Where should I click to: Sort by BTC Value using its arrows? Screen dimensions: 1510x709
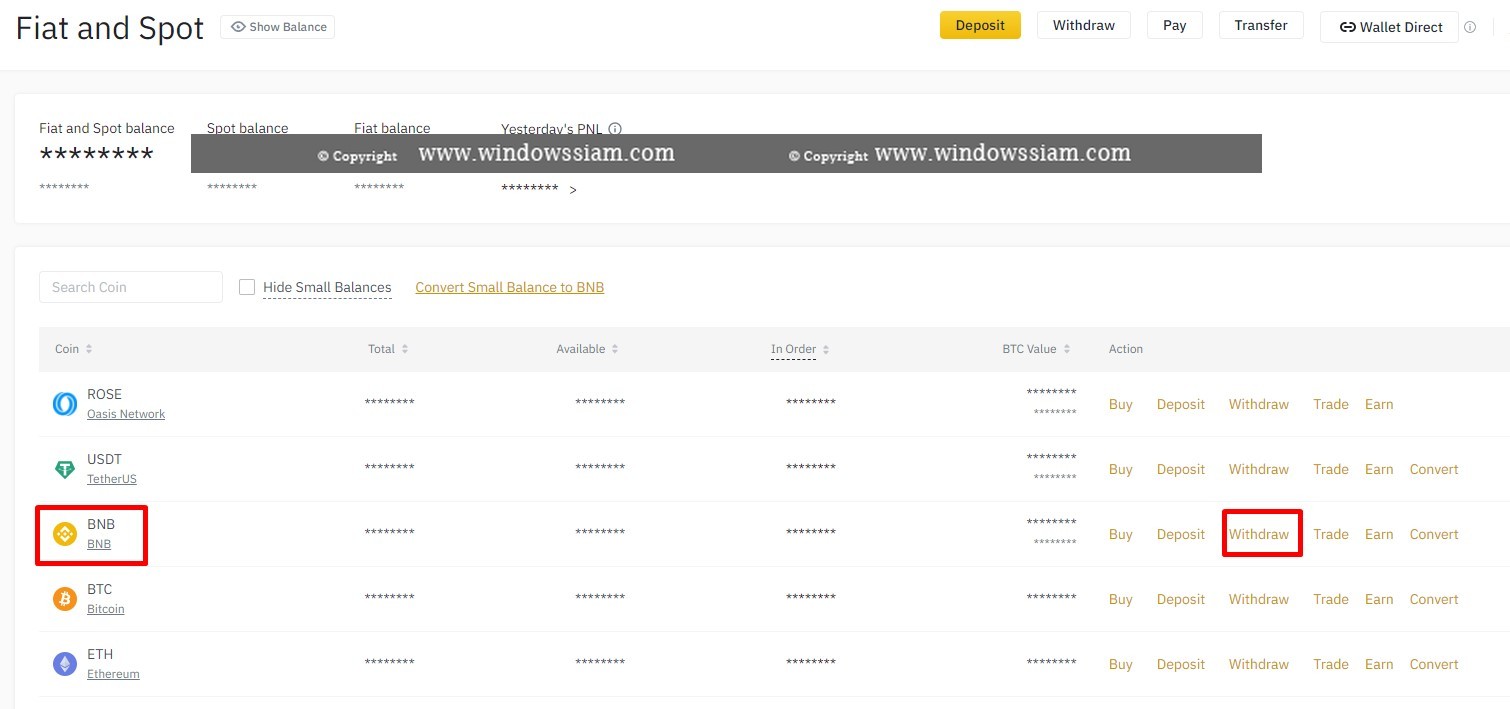[1067, 349]
